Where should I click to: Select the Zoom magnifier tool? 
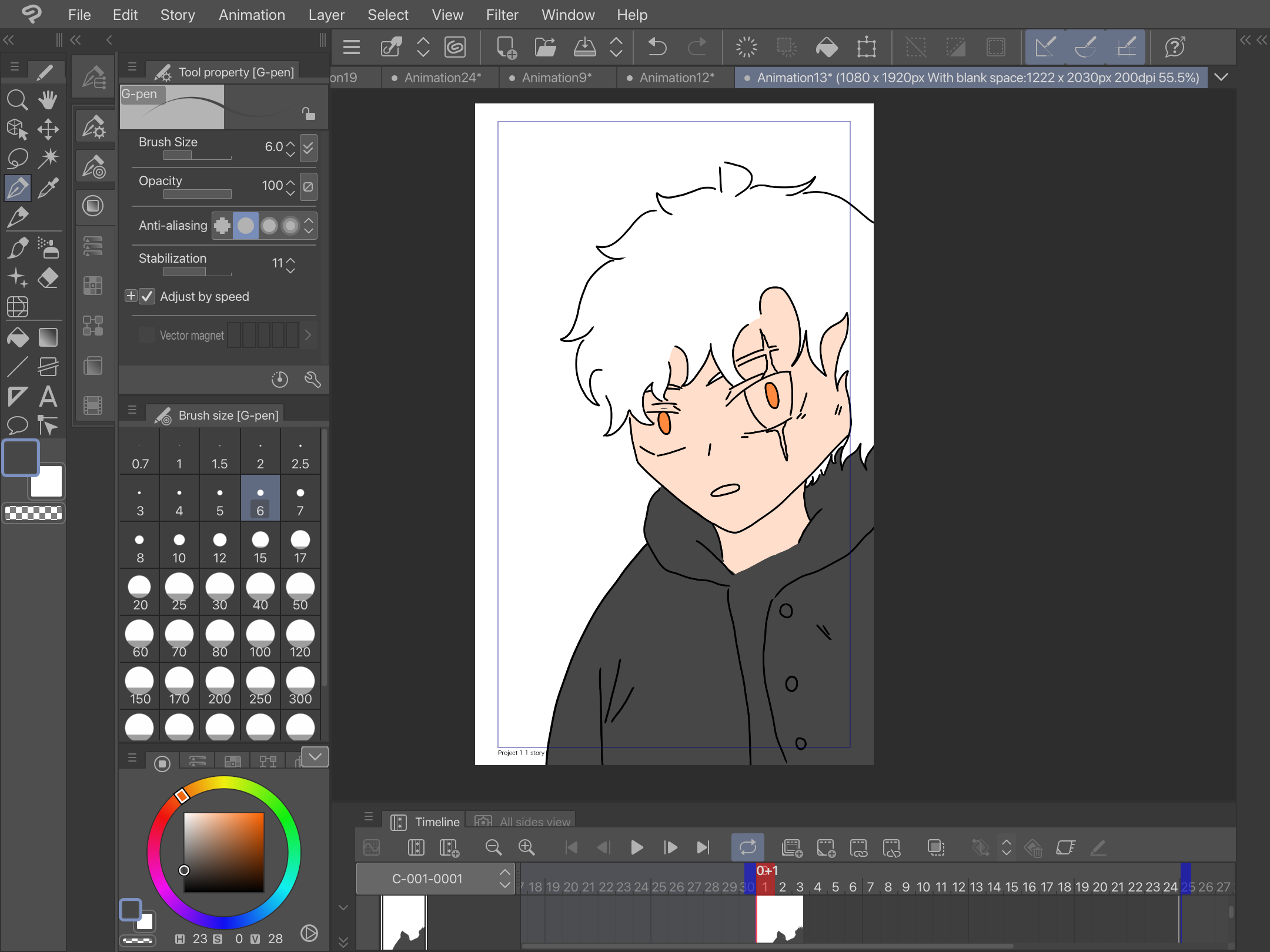[17, 100]
